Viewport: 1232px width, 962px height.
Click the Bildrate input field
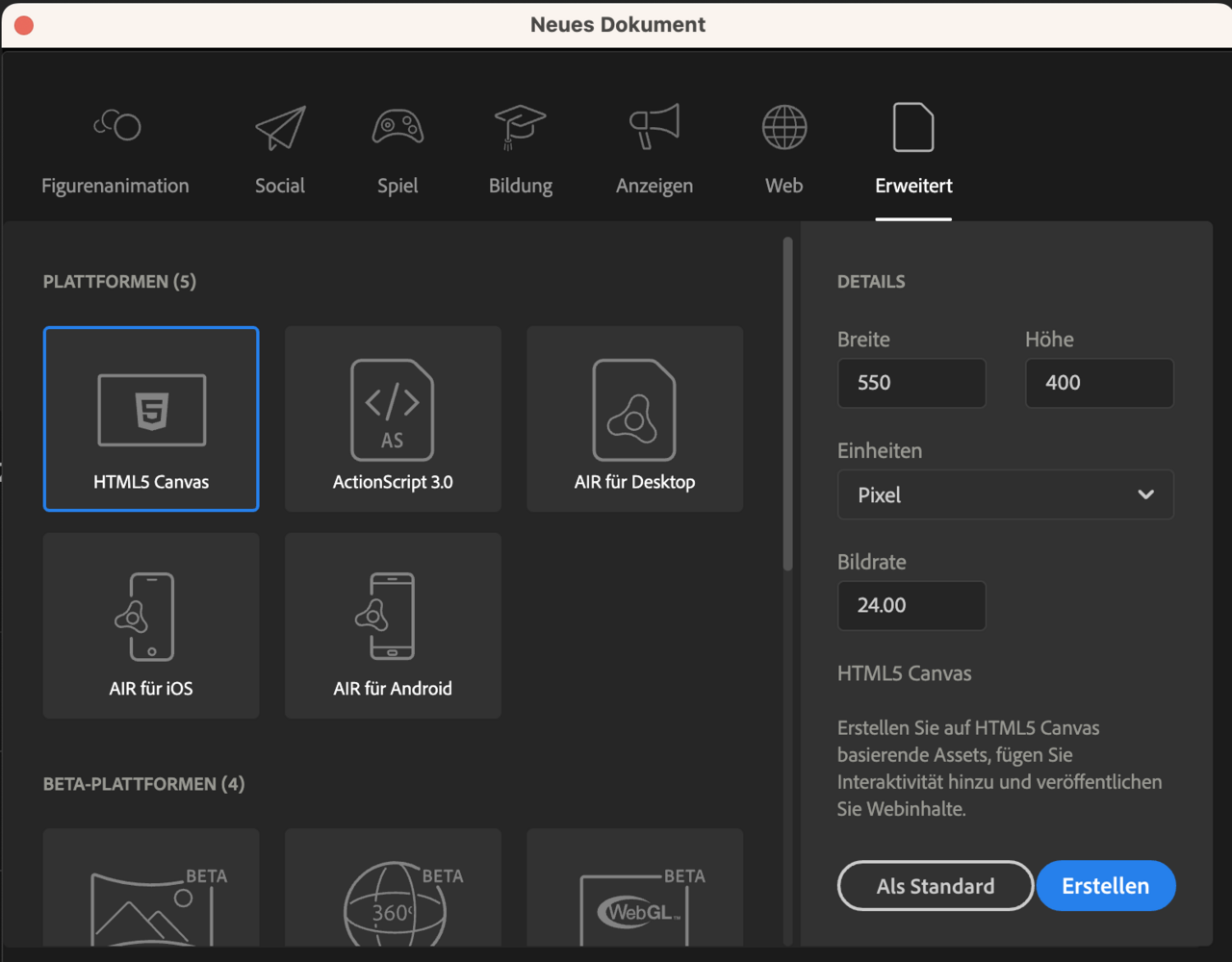pos(911,606)
